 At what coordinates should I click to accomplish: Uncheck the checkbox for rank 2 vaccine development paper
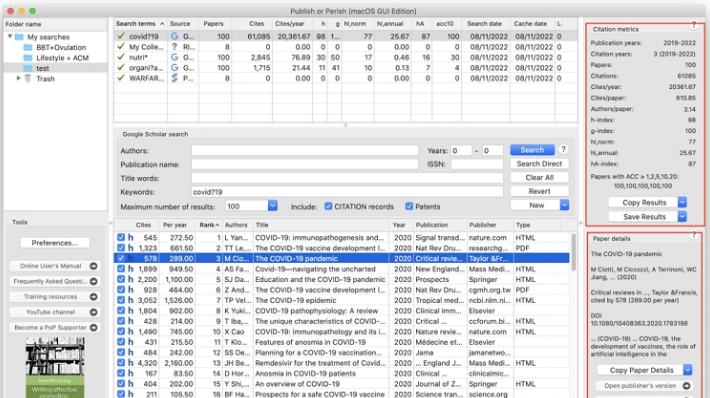pyautogui.click(x=121, y=248)
